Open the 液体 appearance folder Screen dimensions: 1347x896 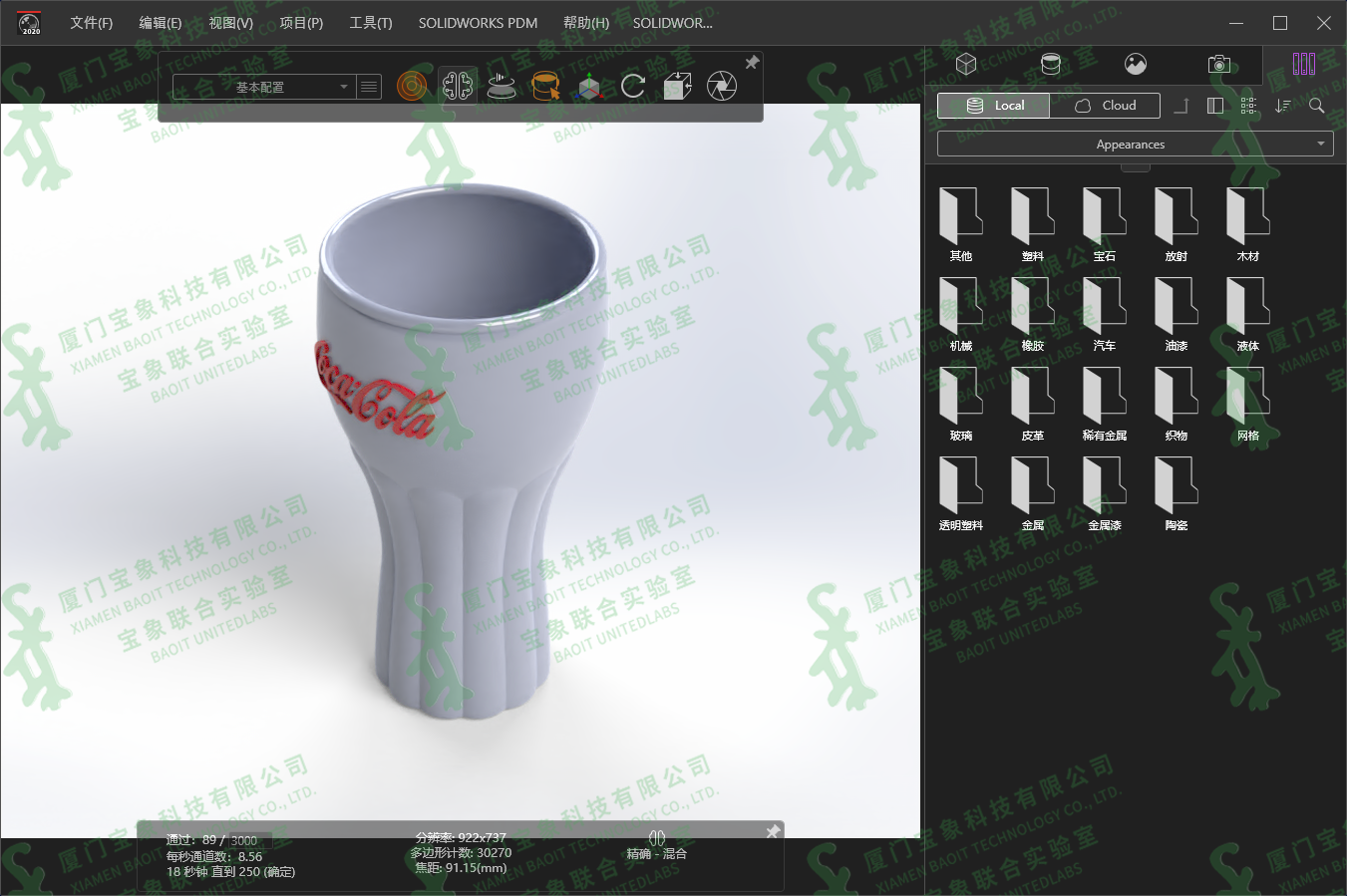pos(1248,314)
